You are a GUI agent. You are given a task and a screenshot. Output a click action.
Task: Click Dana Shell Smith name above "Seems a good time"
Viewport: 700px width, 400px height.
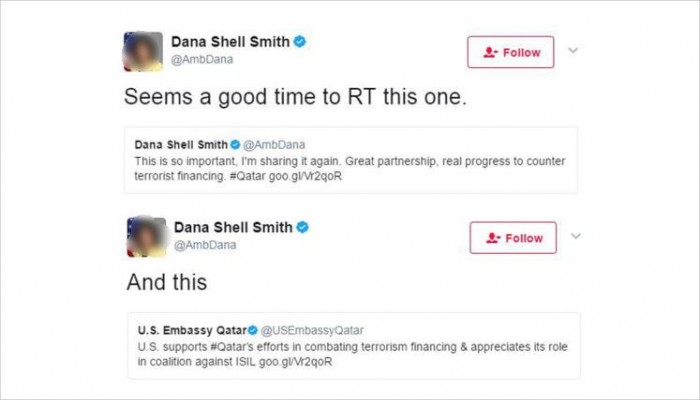[228, 43]
